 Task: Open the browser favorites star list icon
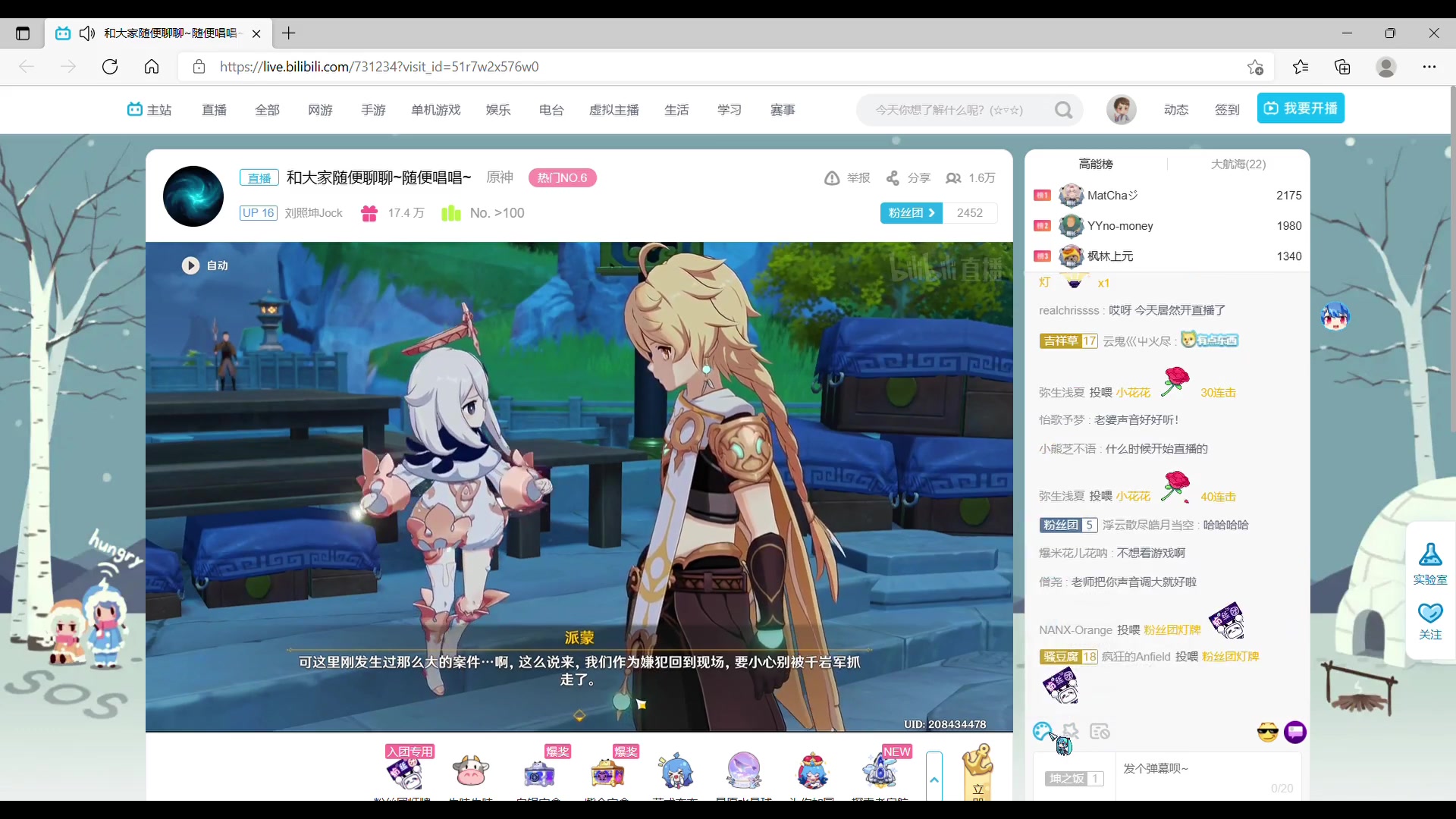(x=1301, y=67)
